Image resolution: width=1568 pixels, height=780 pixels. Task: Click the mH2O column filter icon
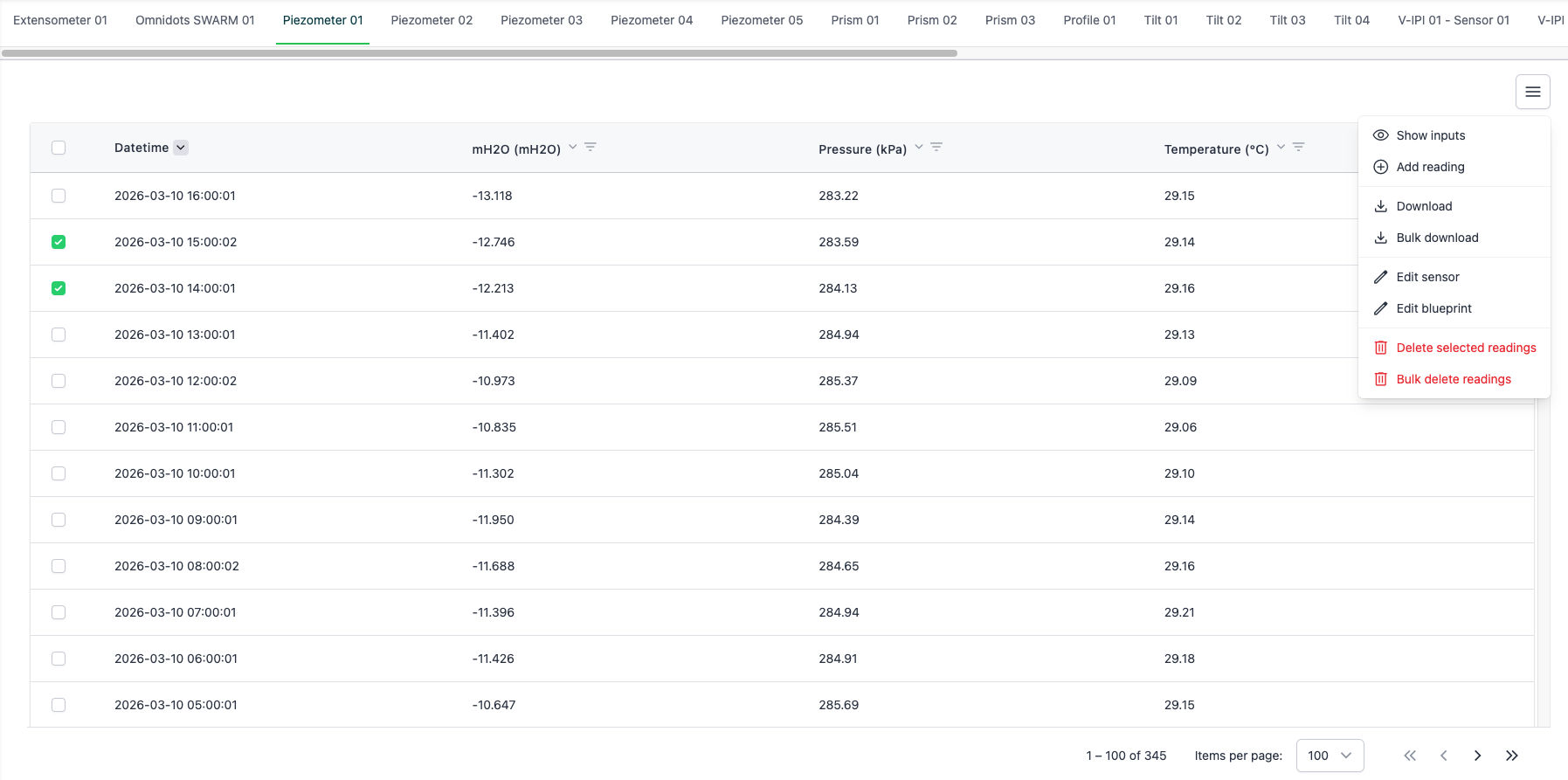[591, 147]
